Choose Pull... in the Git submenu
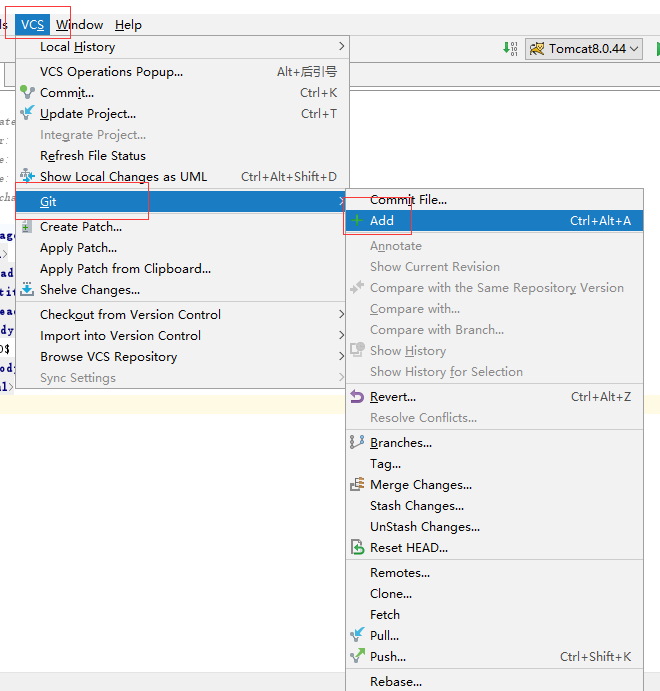 point(384,636)
